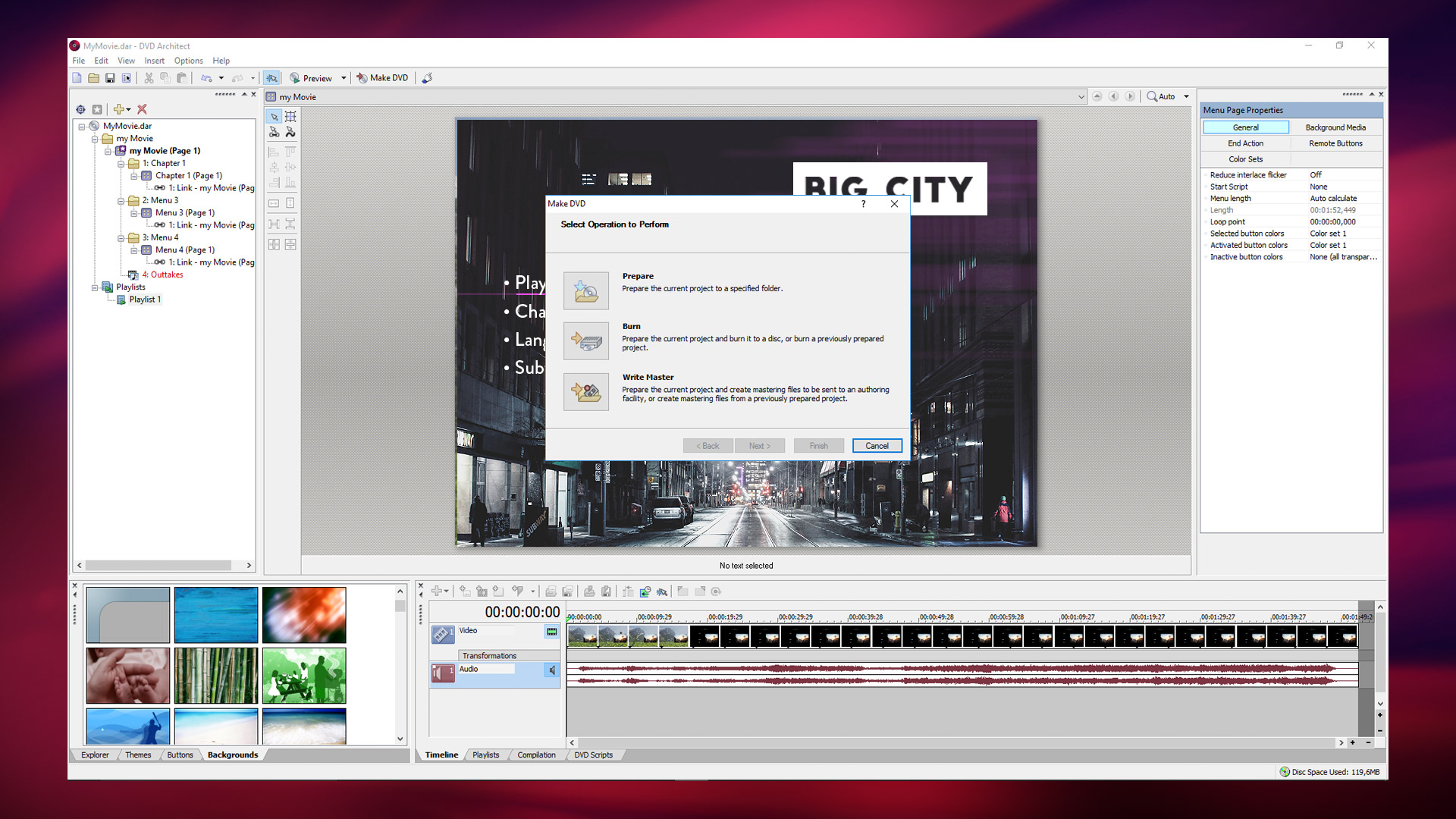Activate the Sizing tool below the Selection tool
This screenshot has width=1456, height=819.
pos(290,116)
